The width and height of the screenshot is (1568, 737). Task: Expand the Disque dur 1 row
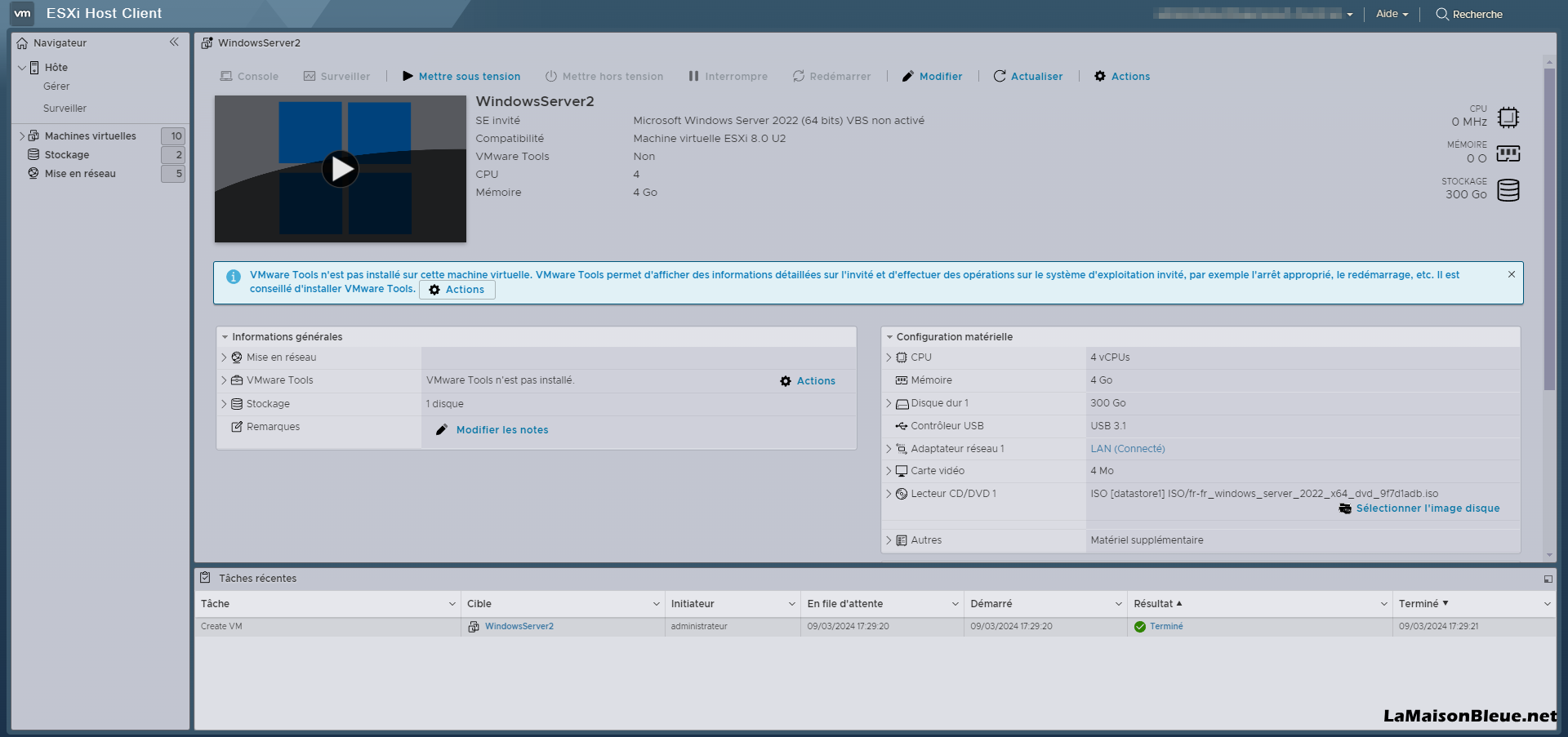coord(889,403)
